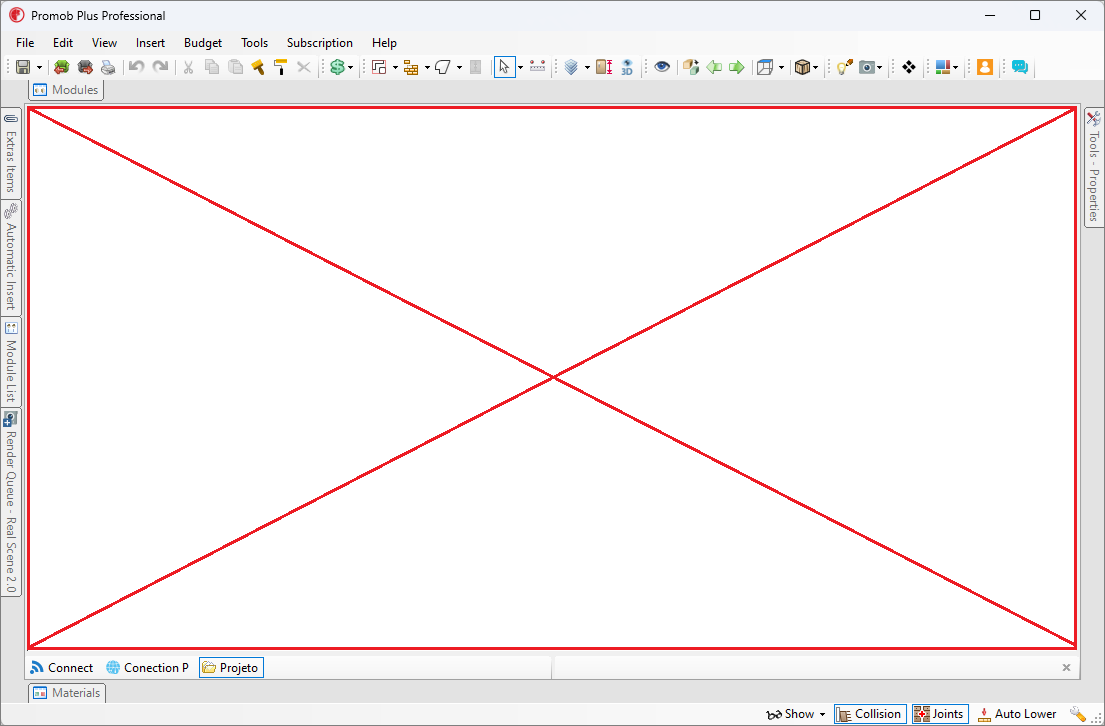Open the Tools menu
1105x726 pixels.
(x=254, y=43)
